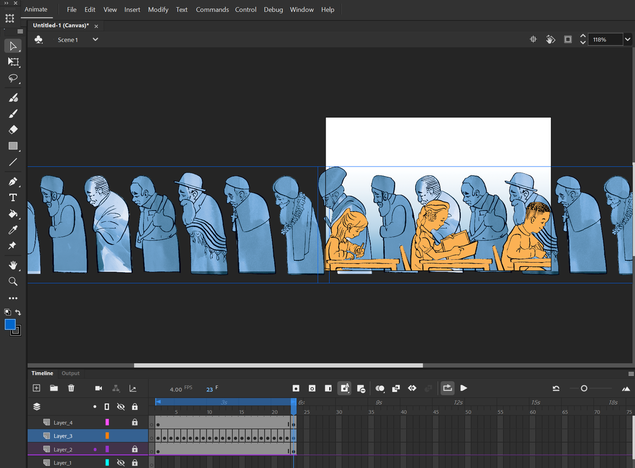
Task: Click the new layer icon in Timeline
Action: click(36, 388)
